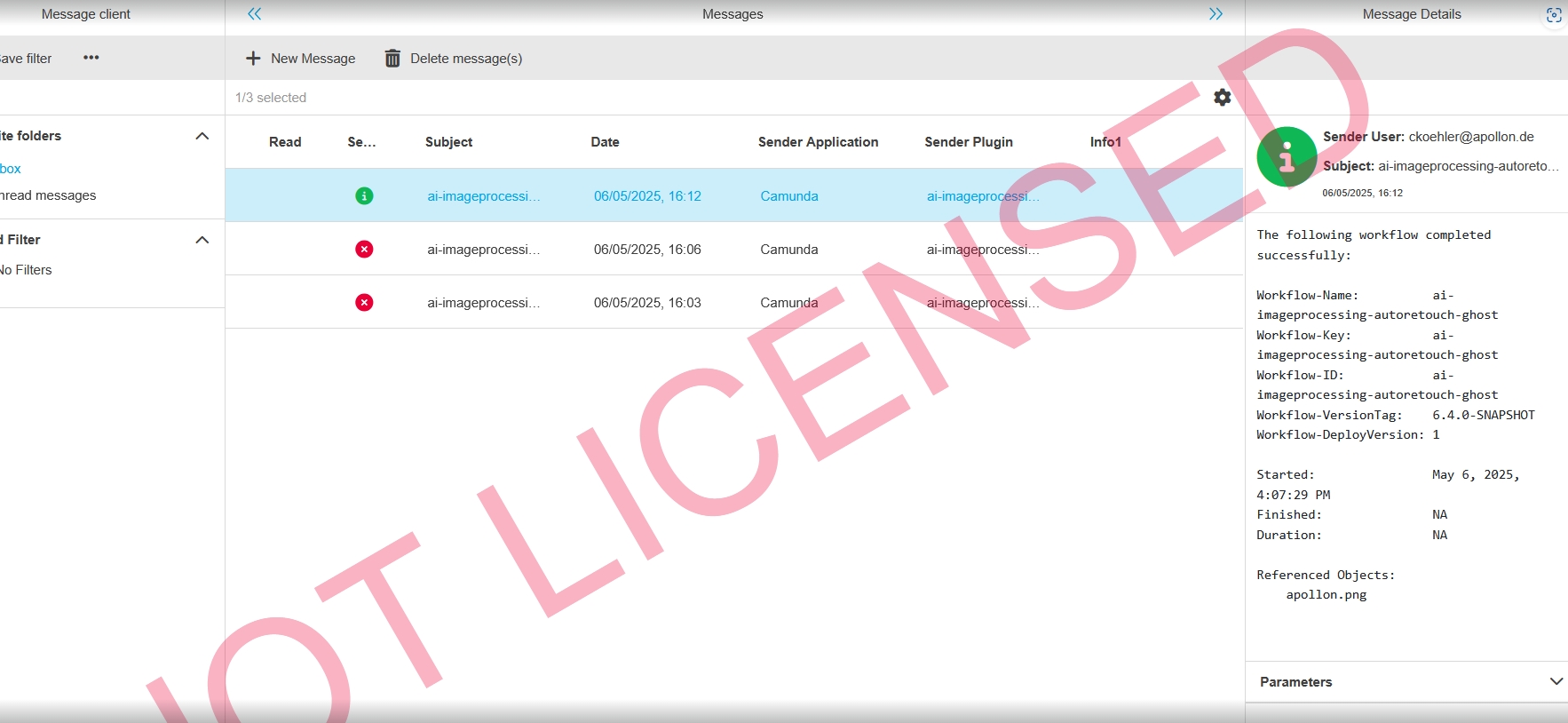Collapse the Messages panel leftward with double chevron
Image resolution: width=1568 pixels, height=723 pixels.
[255, 14]
